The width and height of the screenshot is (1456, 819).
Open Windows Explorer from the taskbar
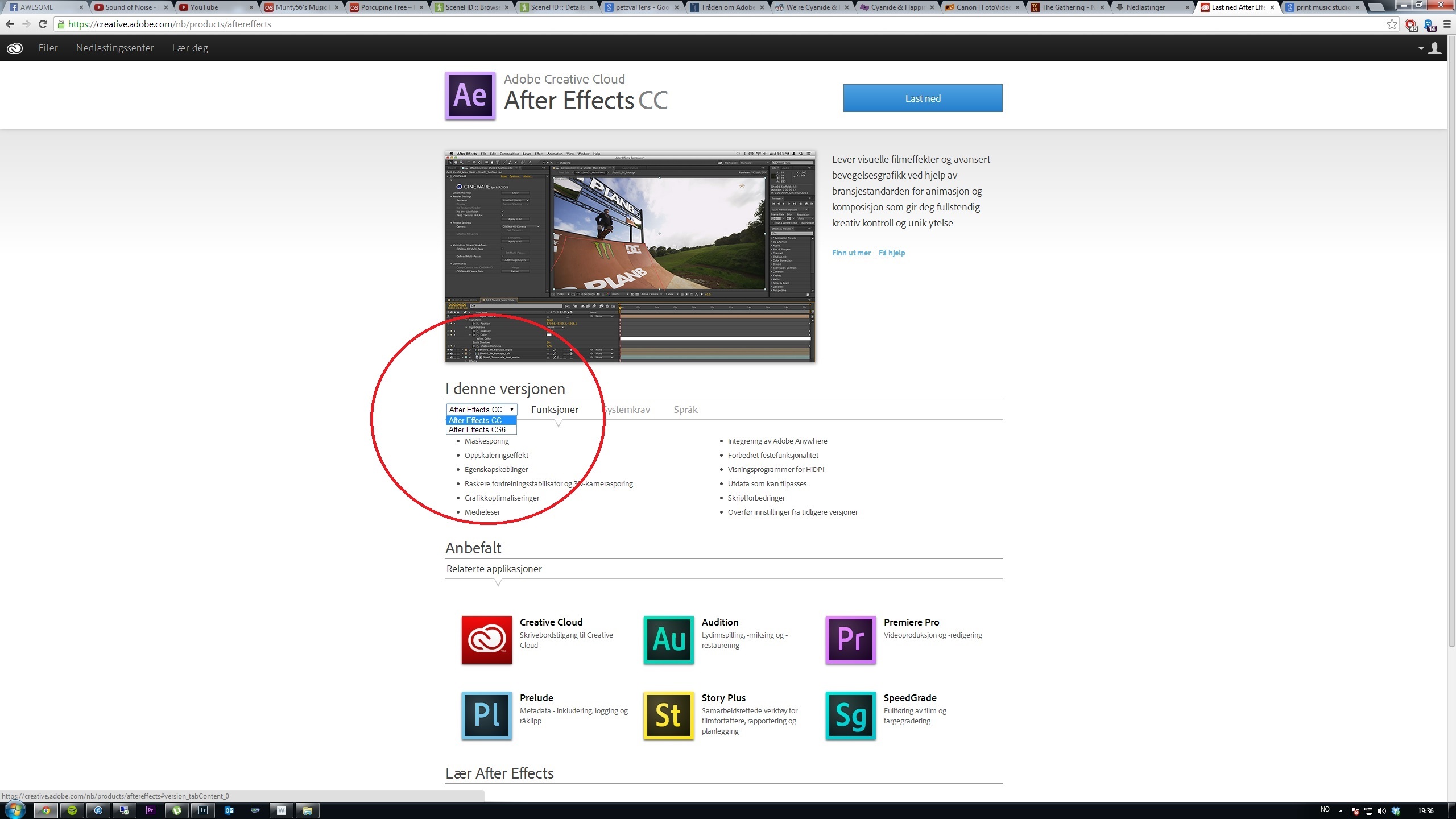pos(308,810)
